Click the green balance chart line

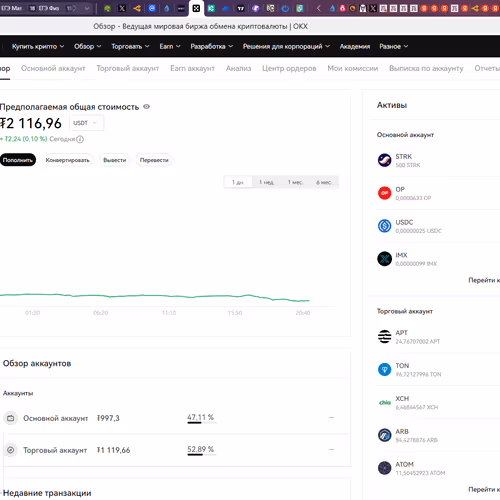[x=155, y=296]
